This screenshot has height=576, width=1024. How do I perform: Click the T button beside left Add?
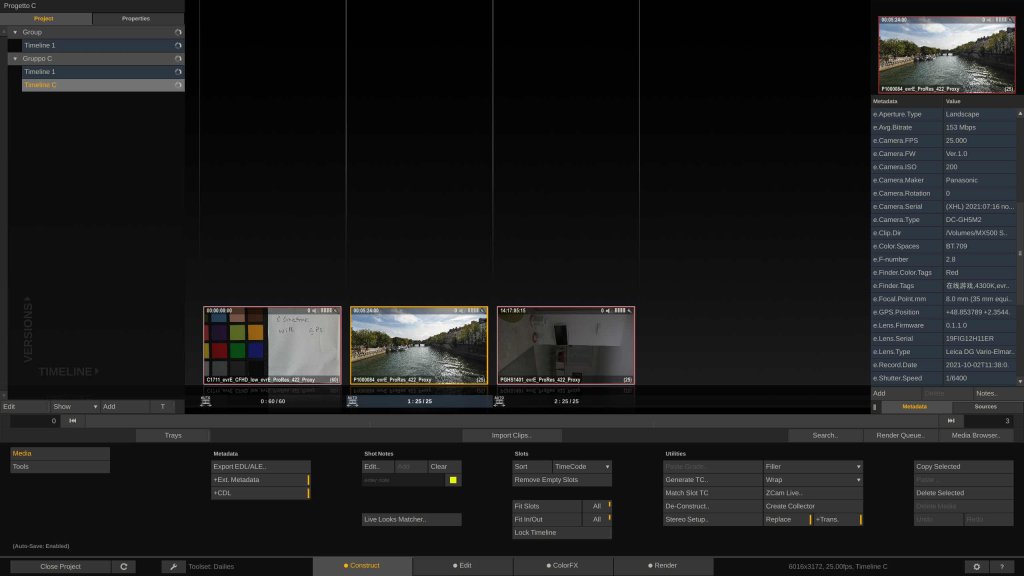pos(163,406)
